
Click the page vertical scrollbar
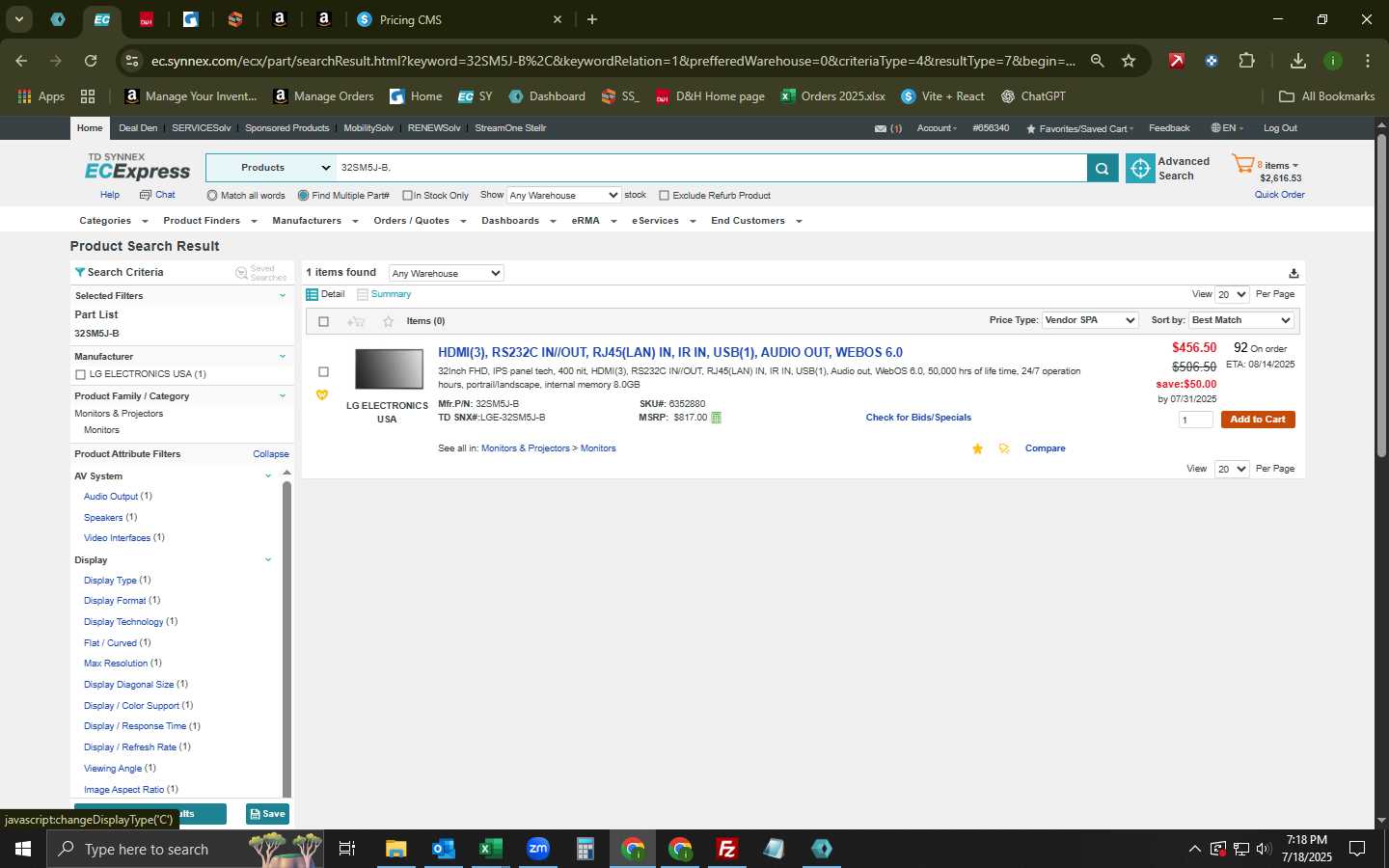coord(1381,294)
